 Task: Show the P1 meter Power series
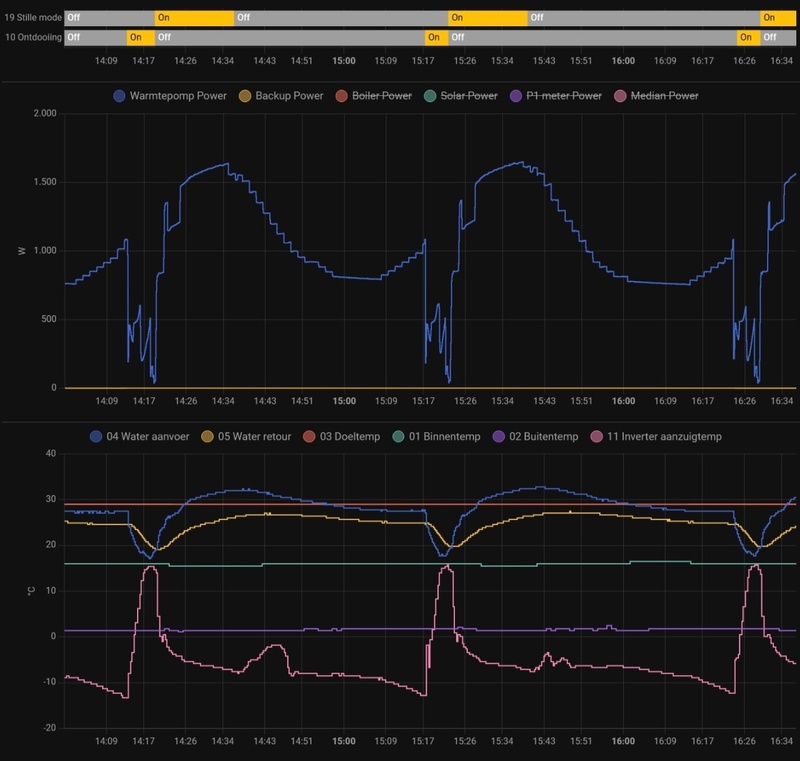coord(556,96)
